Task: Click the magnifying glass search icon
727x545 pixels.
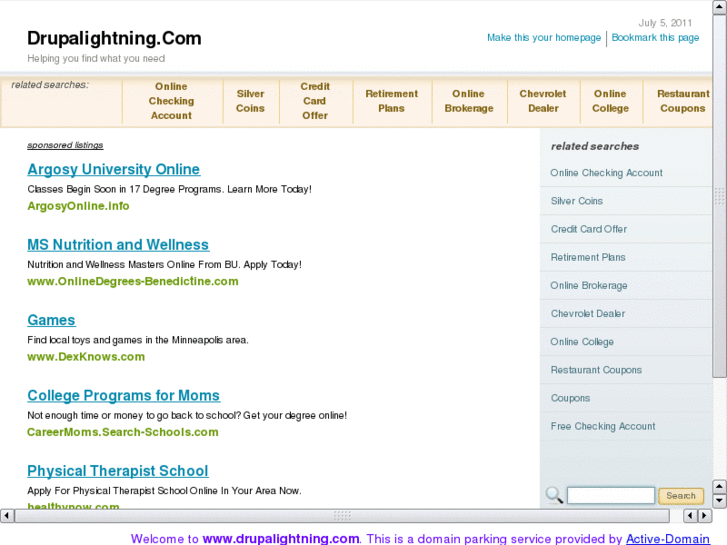Action: (554, 495)
